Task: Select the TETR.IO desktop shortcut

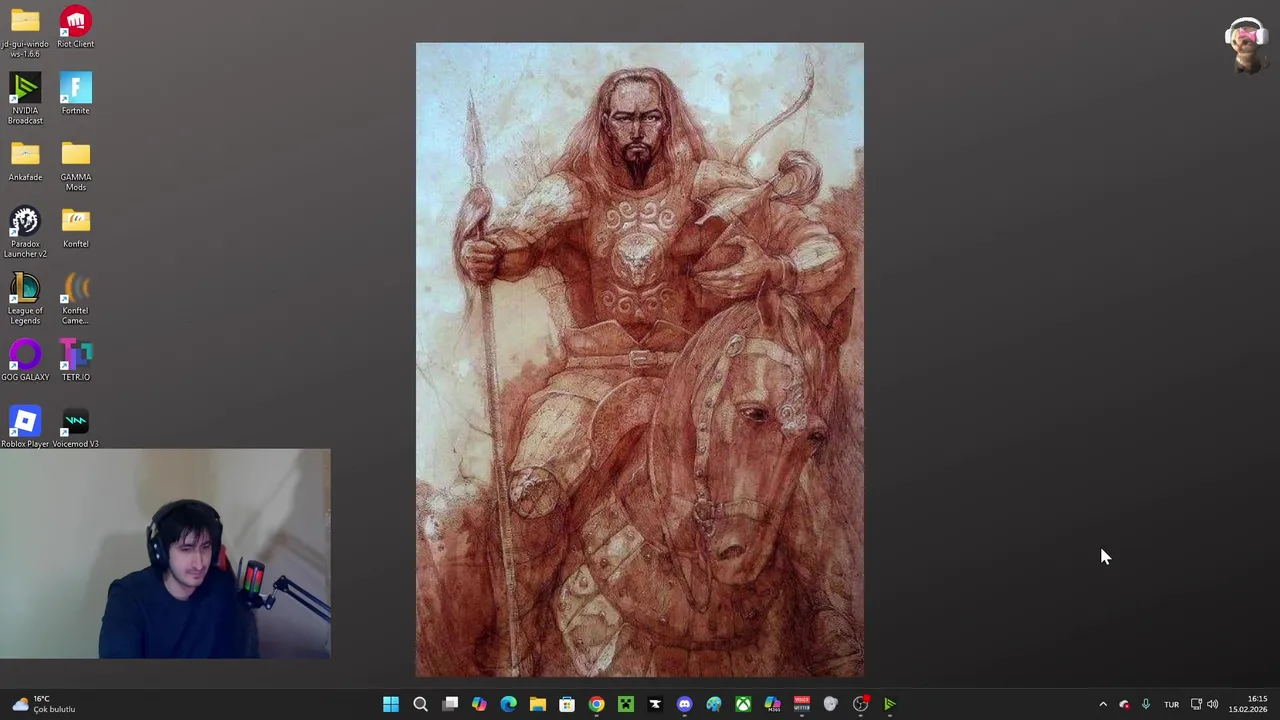Action: [x=75, y=360]
